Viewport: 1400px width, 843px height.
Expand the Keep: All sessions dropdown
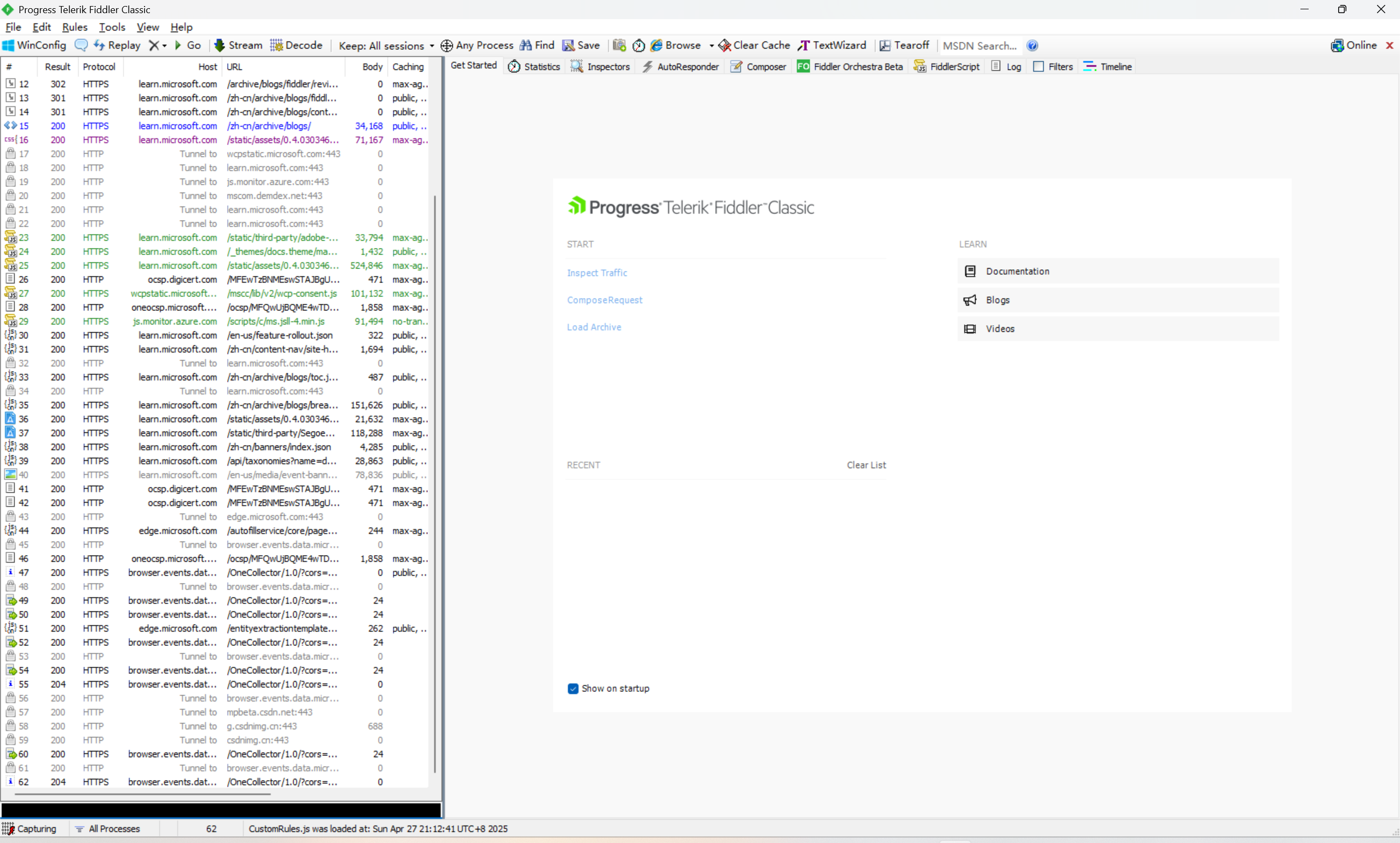(432, 46)
